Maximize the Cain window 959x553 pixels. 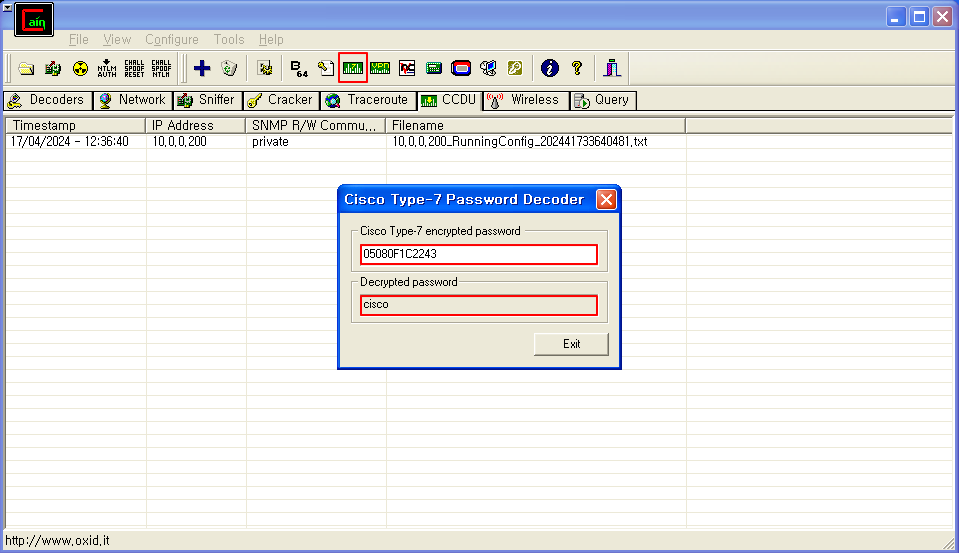(919, 17)
